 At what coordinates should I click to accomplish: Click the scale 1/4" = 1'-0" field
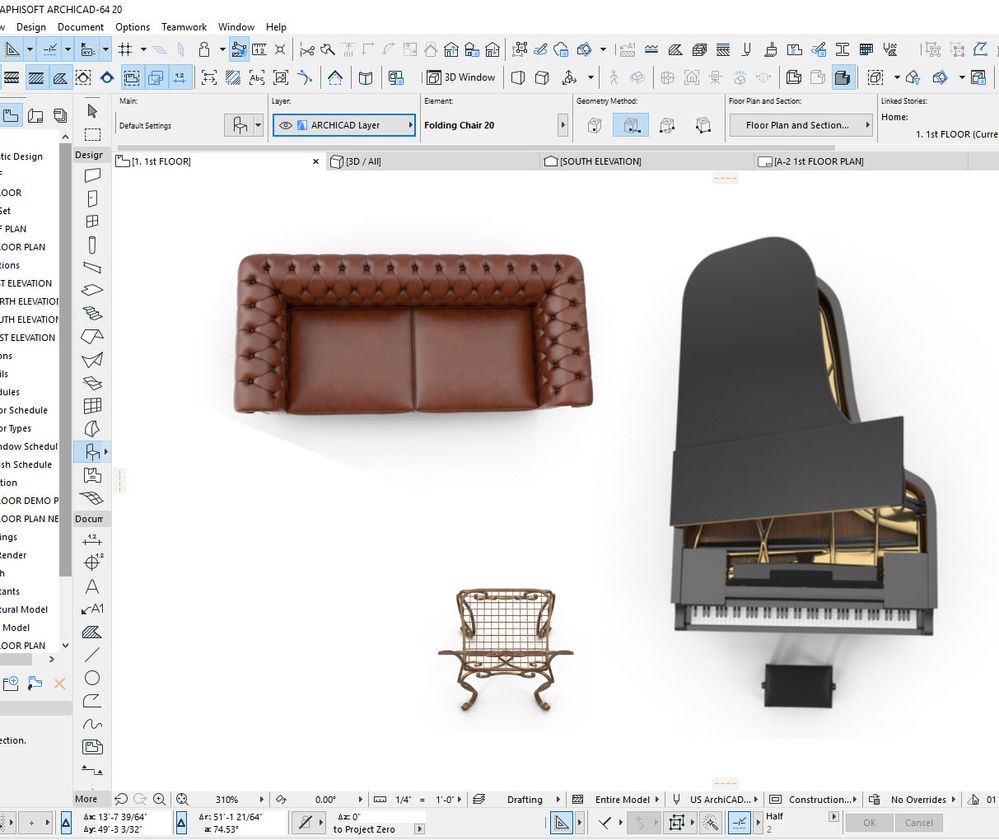(426, 799)
